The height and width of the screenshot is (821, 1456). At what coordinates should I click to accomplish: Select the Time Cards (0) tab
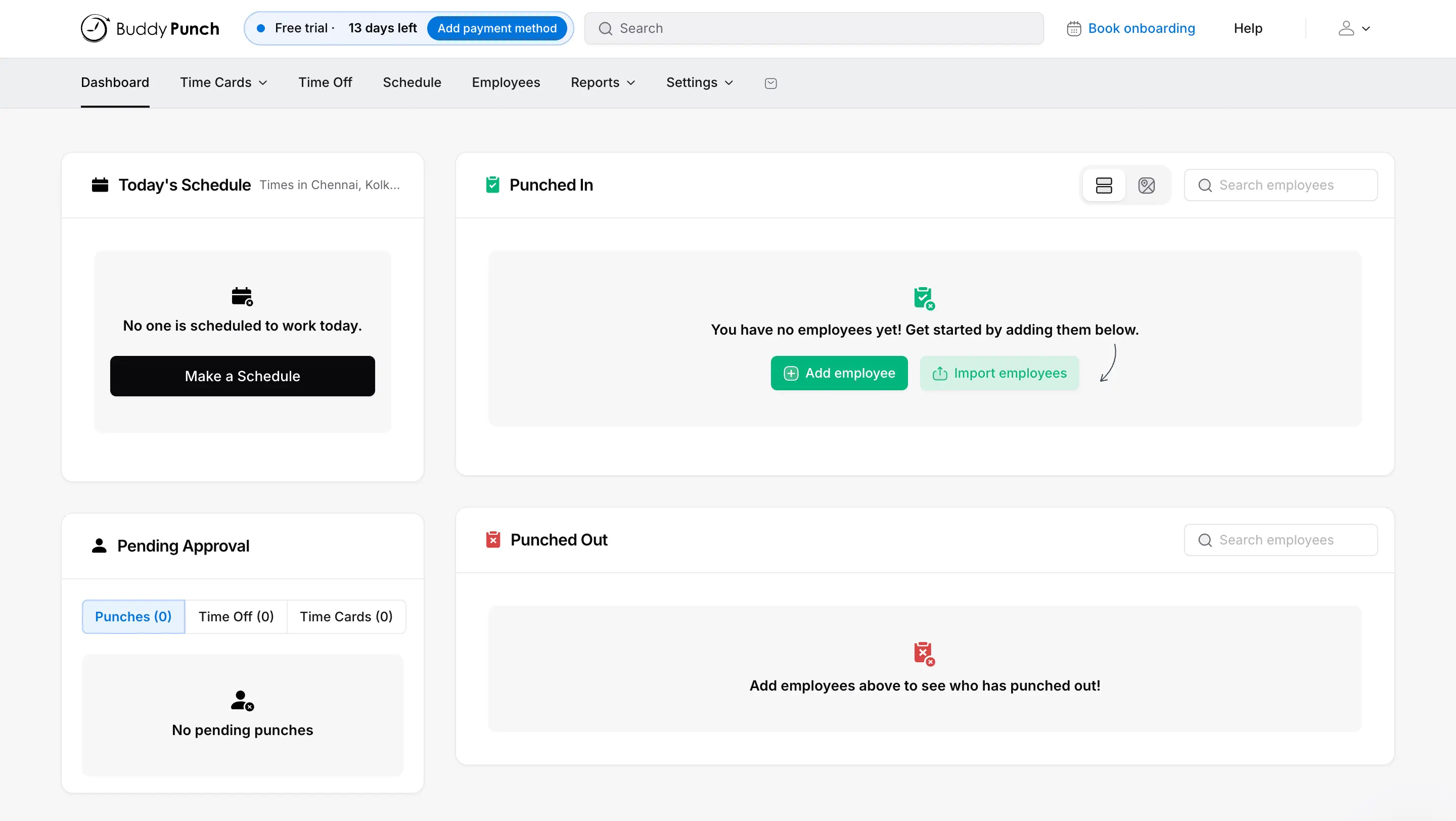coord(346,616)
